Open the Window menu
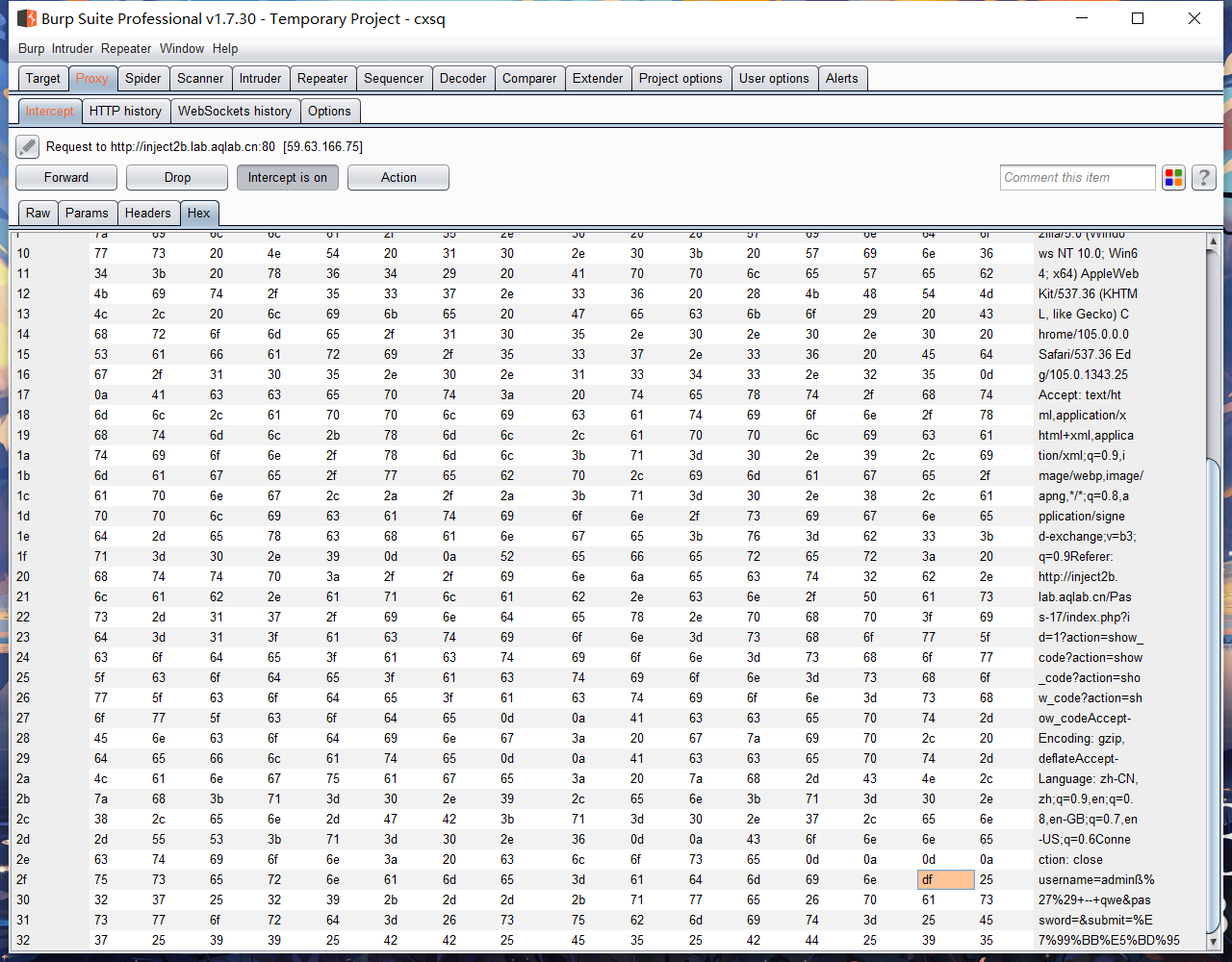Screen dimensions: 1232x962 click(x=182, y=48)
